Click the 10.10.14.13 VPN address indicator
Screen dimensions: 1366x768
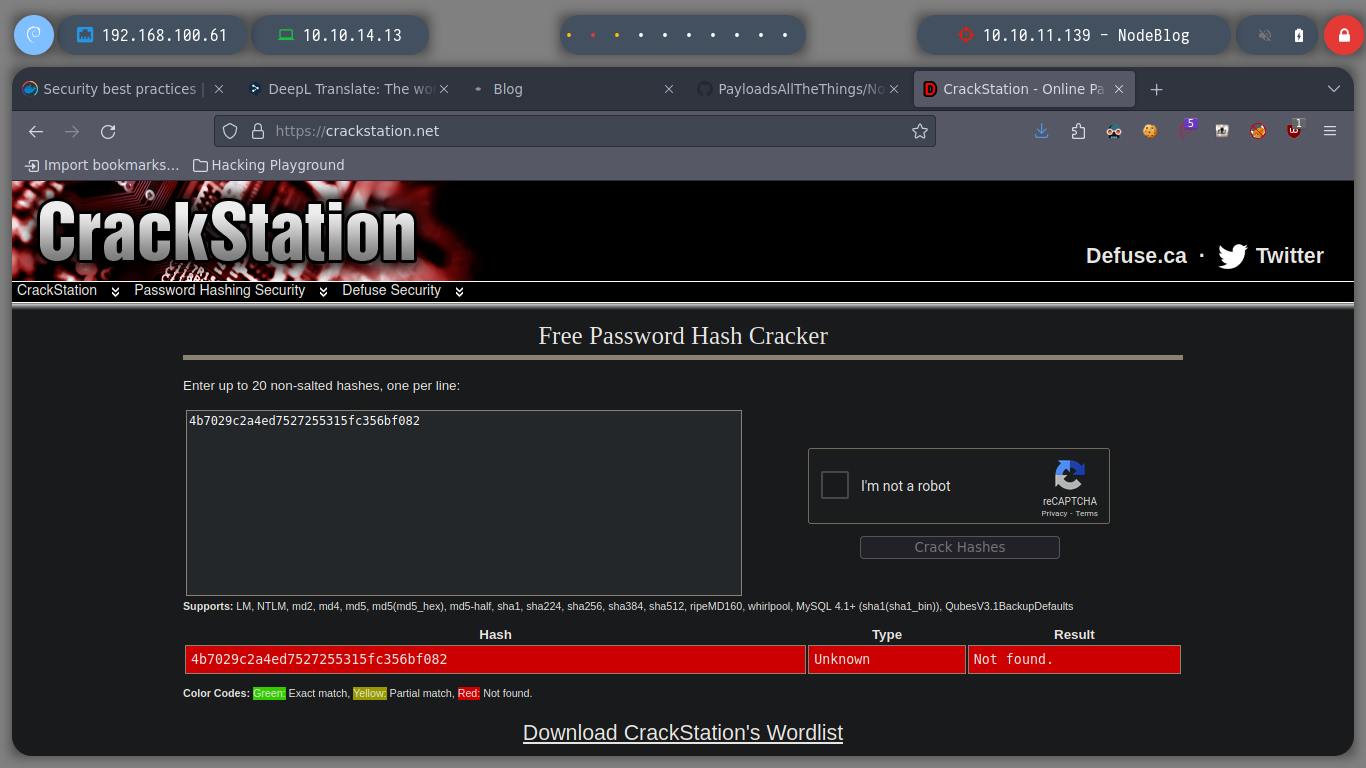[340, 35]
